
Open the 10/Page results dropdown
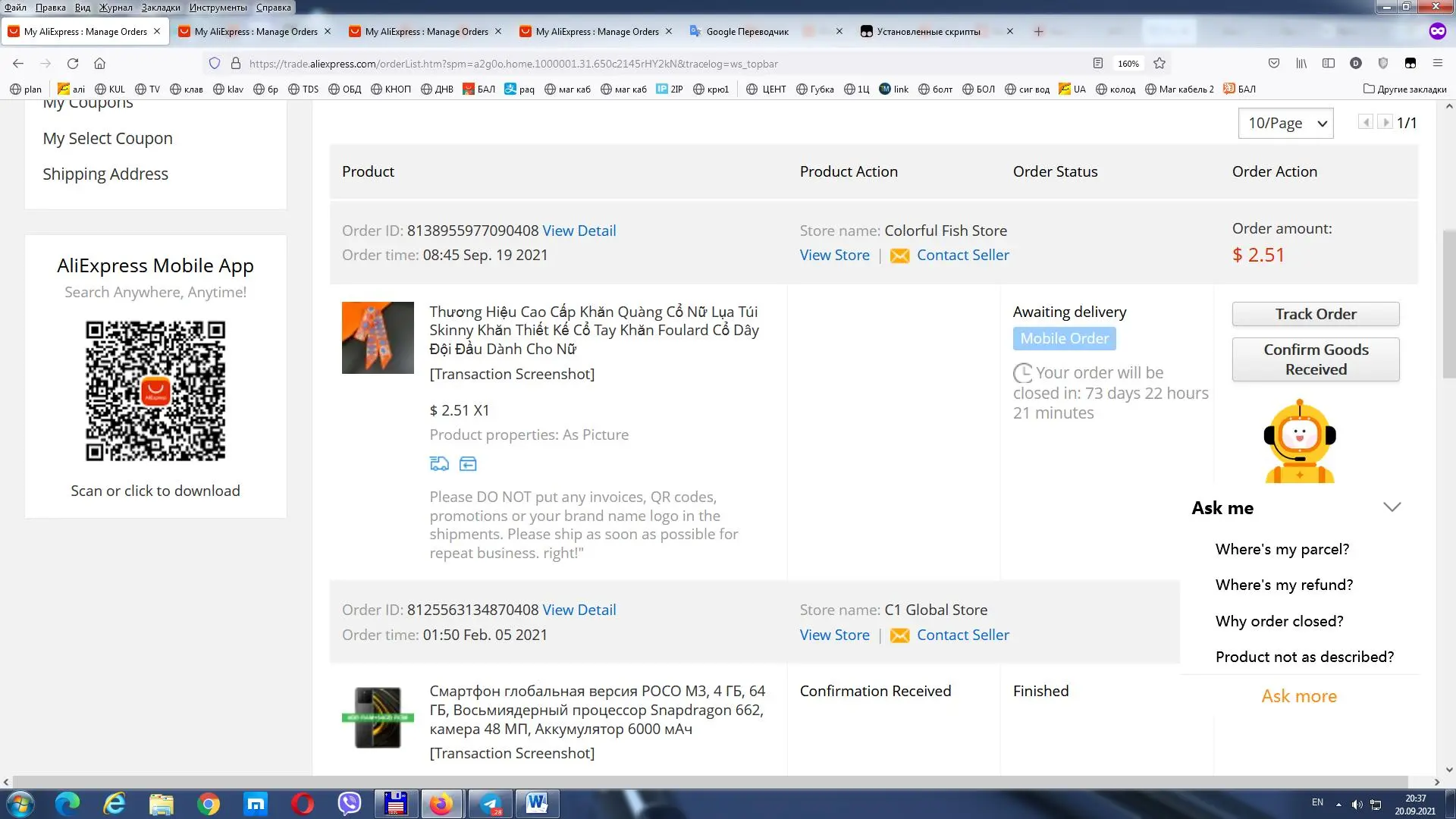1286,123
